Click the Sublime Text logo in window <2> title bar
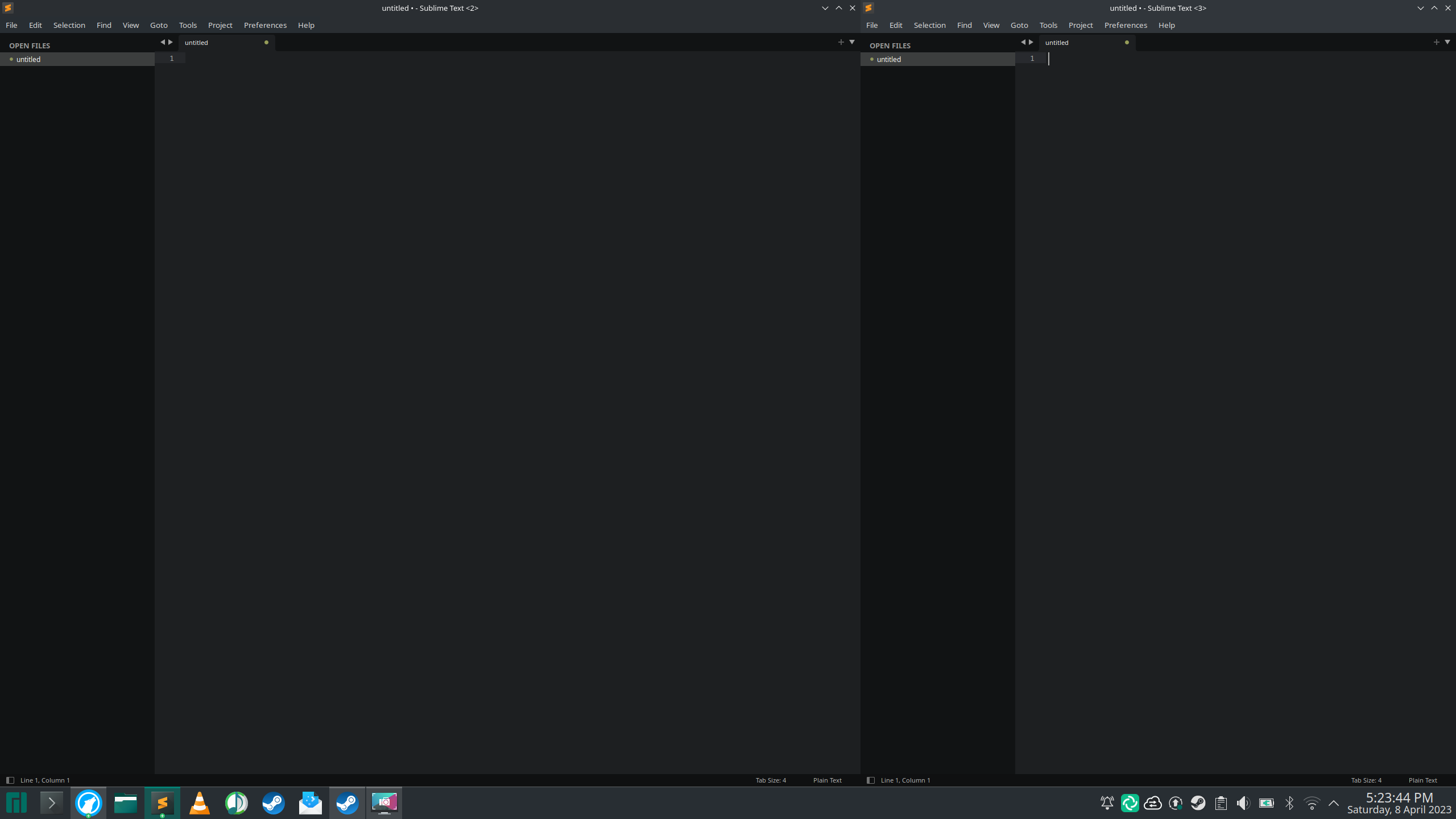The height and width of the screenshot is (819, 1456). pos(8,8)
